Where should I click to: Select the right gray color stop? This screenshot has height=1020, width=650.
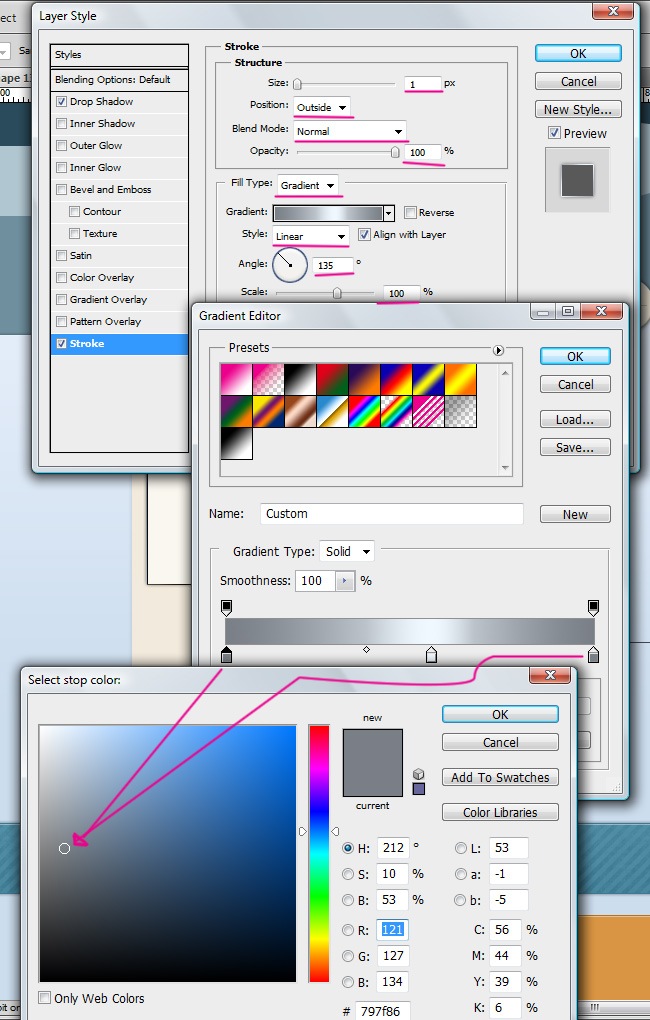pos(593,654)
